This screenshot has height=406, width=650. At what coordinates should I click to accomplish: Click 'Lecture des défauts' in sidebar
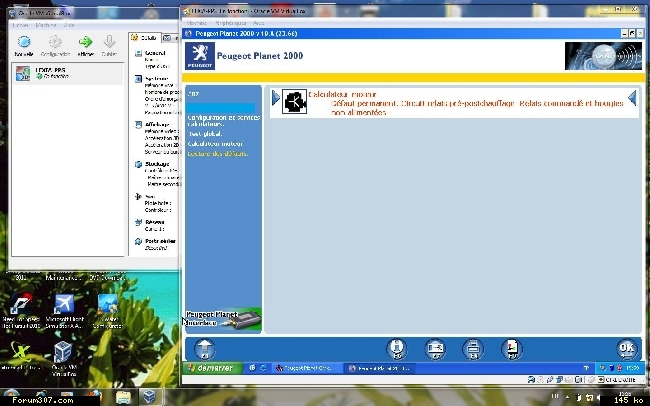(x=218, y=154)
